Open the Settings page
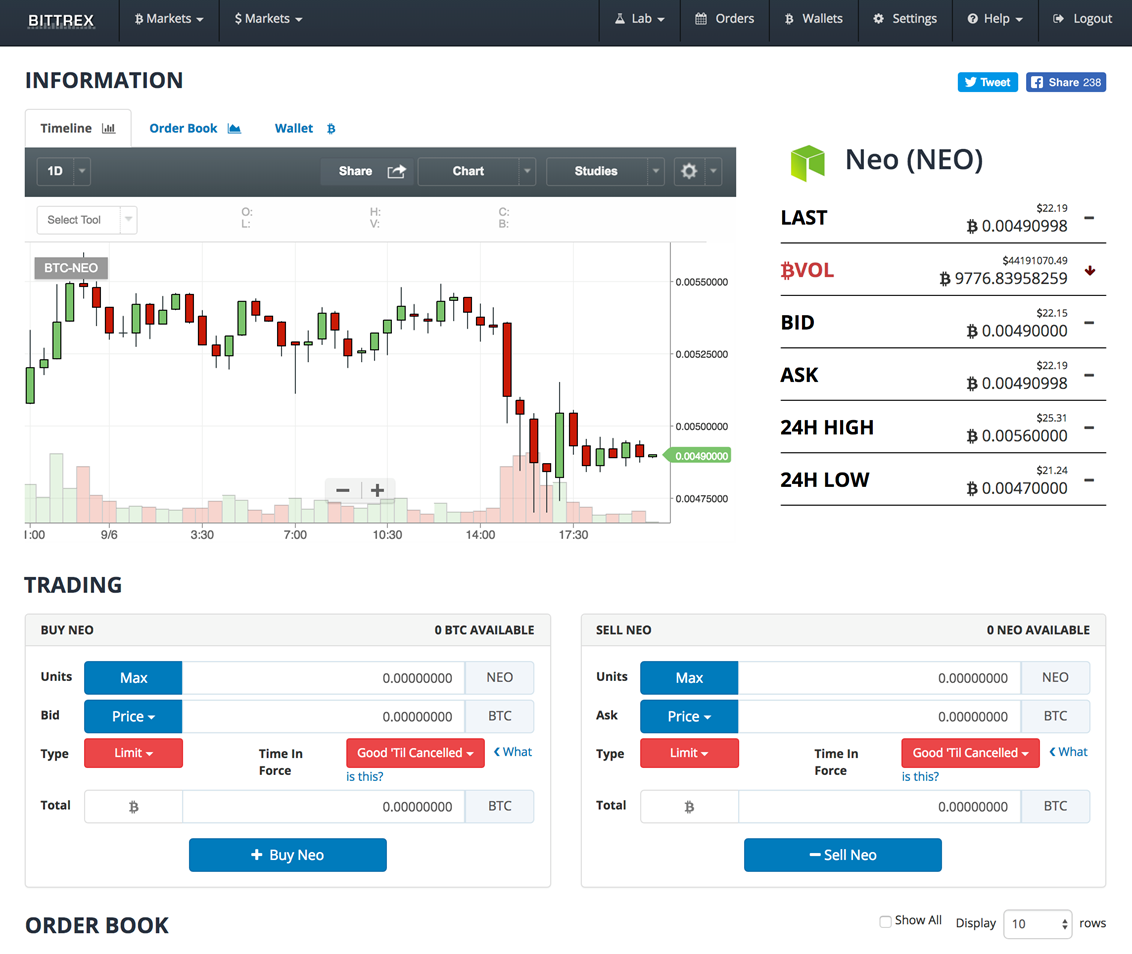The height and width of the screenshot is (954, 1132). click(905, 19)
